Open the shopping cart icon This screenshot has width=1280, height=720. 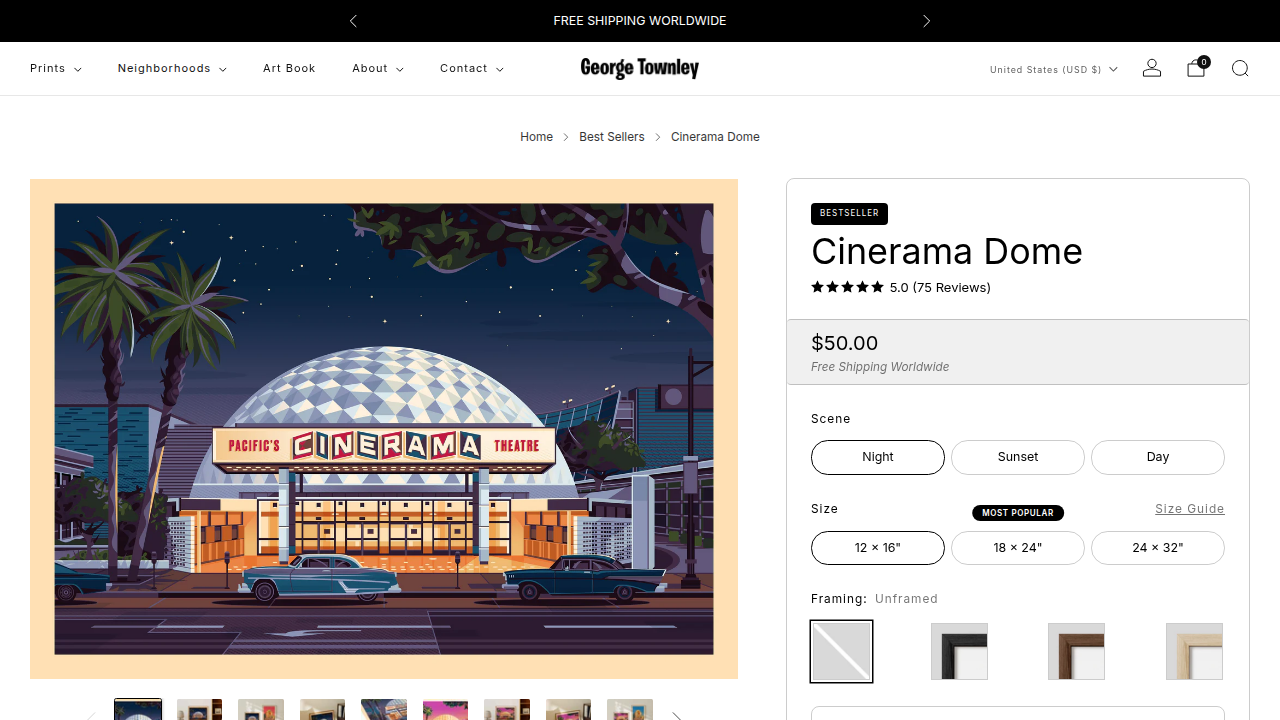click(x=1196, y=68)
